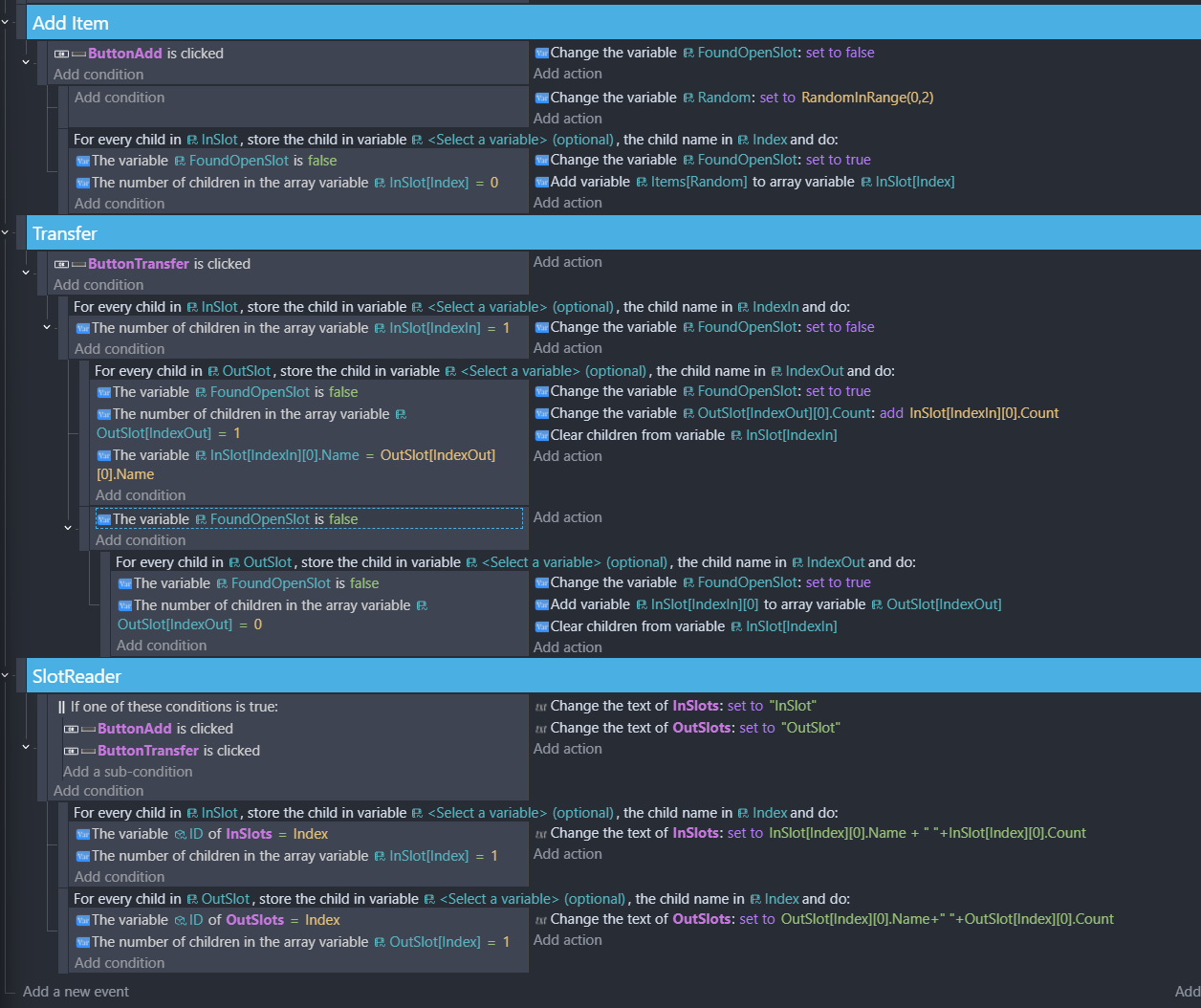Click icon of ID of OutSlots = Index condition
1201x1008 pixels.
coord(82,921)
